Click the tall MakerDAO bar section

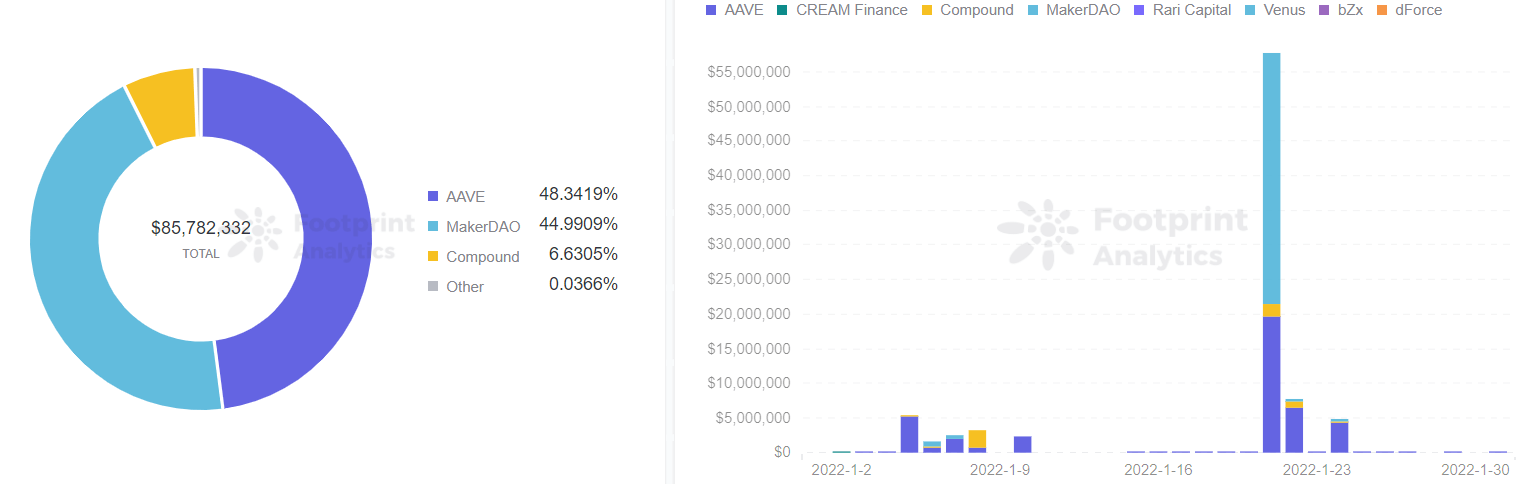click(x=1271, y=178)
